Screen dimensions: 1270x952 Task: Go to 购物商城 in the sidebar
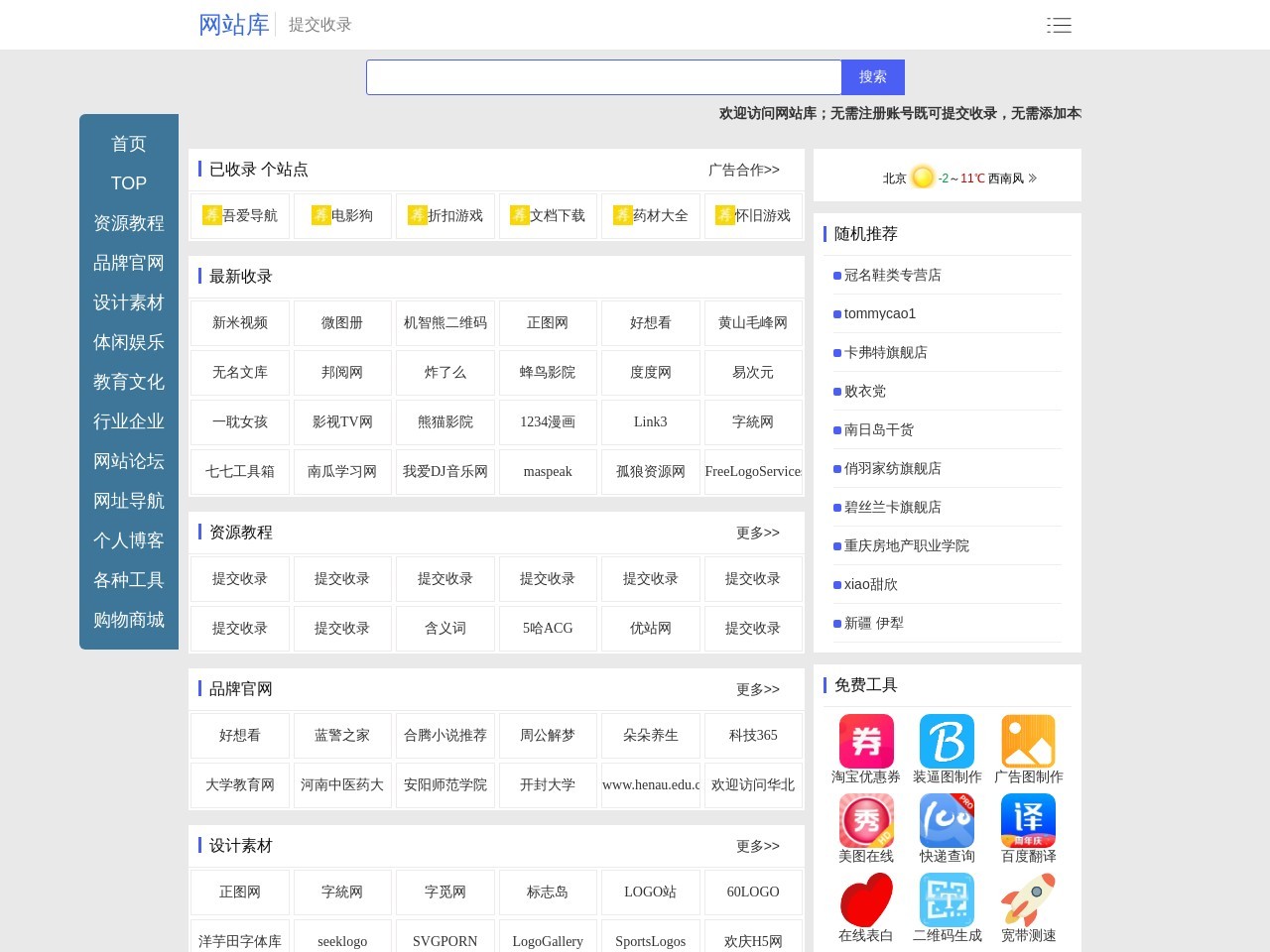coord(129,620)
